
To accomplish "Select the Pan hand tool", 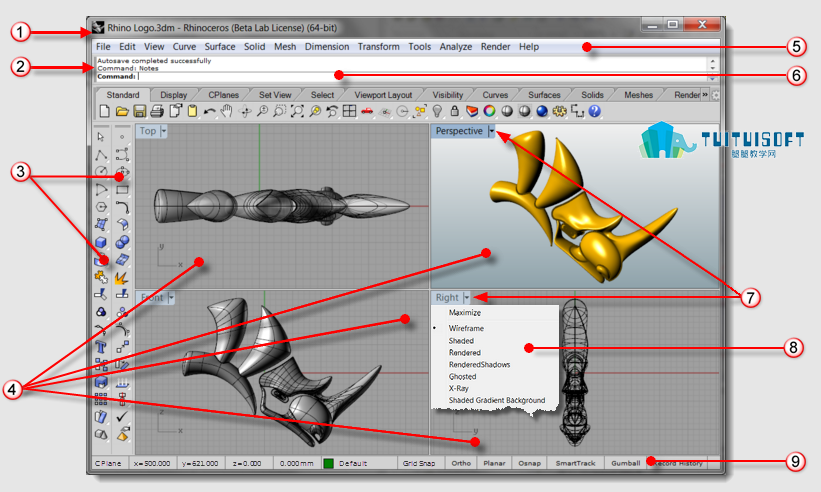I will 227,111.
